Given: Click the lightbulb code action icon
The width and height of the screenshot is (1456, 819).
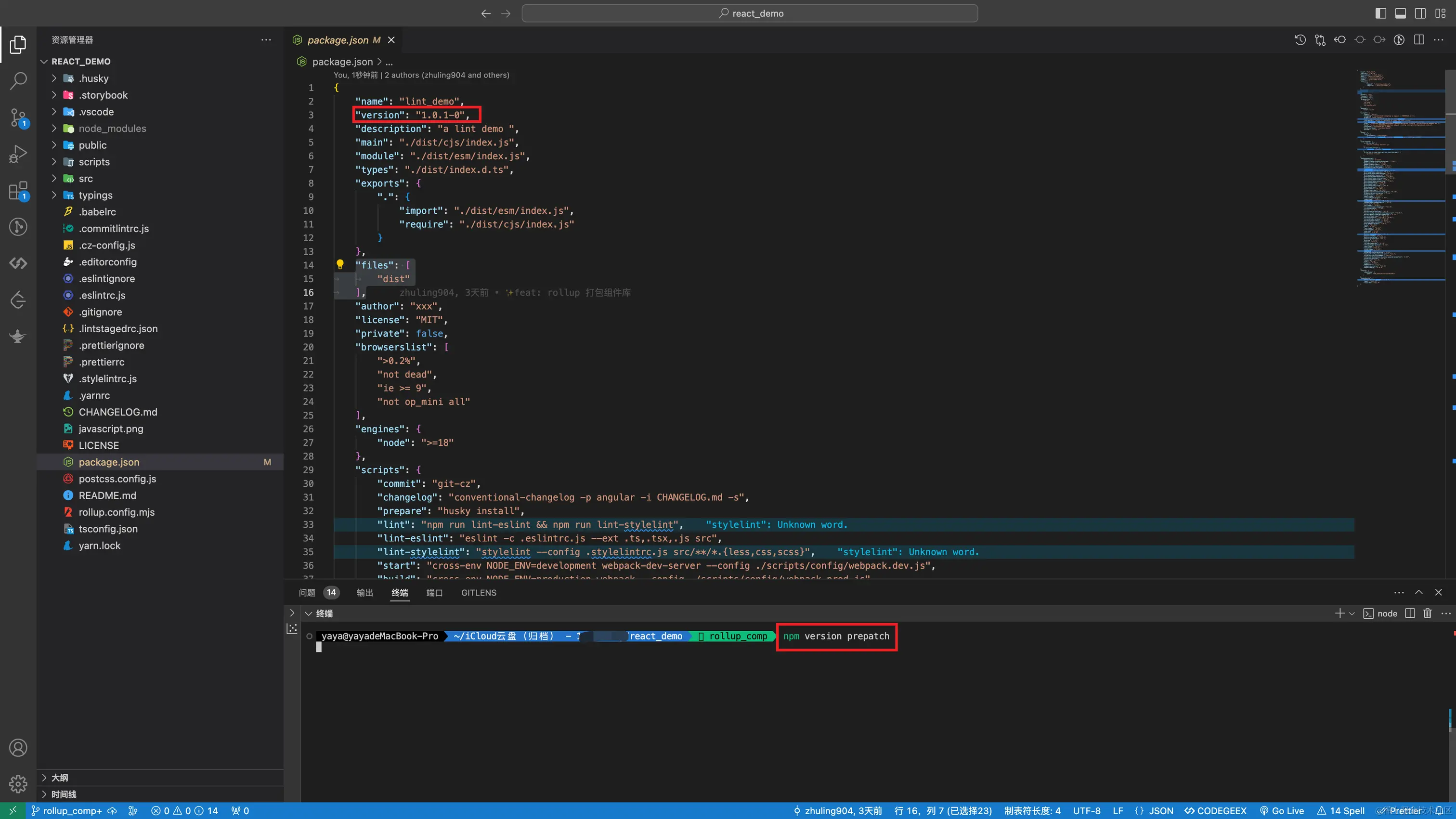Looking at the screenshot, I should pyautogui.click(x=340, y=264).
